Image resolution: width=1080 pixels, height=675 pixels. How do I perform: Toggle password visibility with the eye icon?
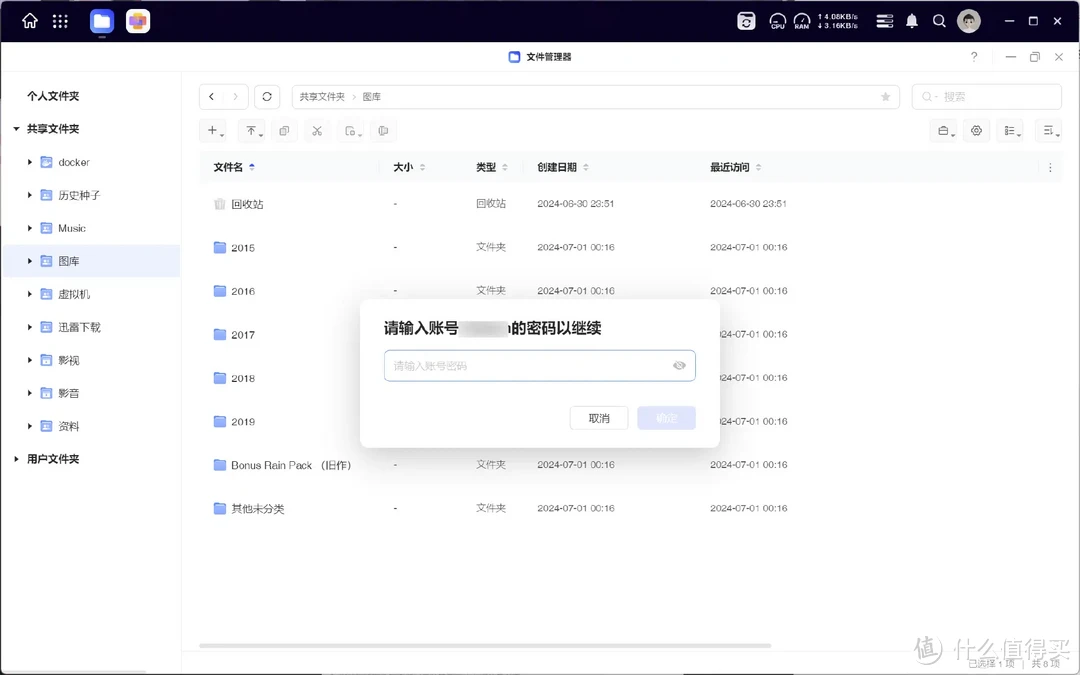pos(679,366)
